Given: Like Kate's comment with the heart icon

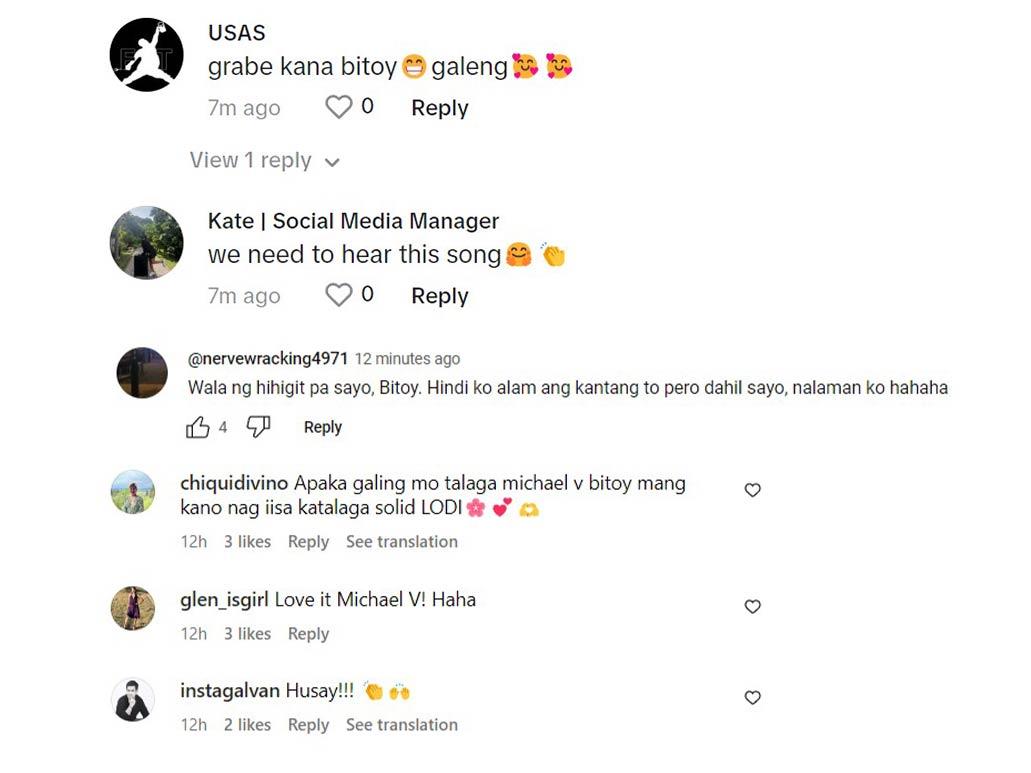Looking at the screenshot, I should [339, 295].
